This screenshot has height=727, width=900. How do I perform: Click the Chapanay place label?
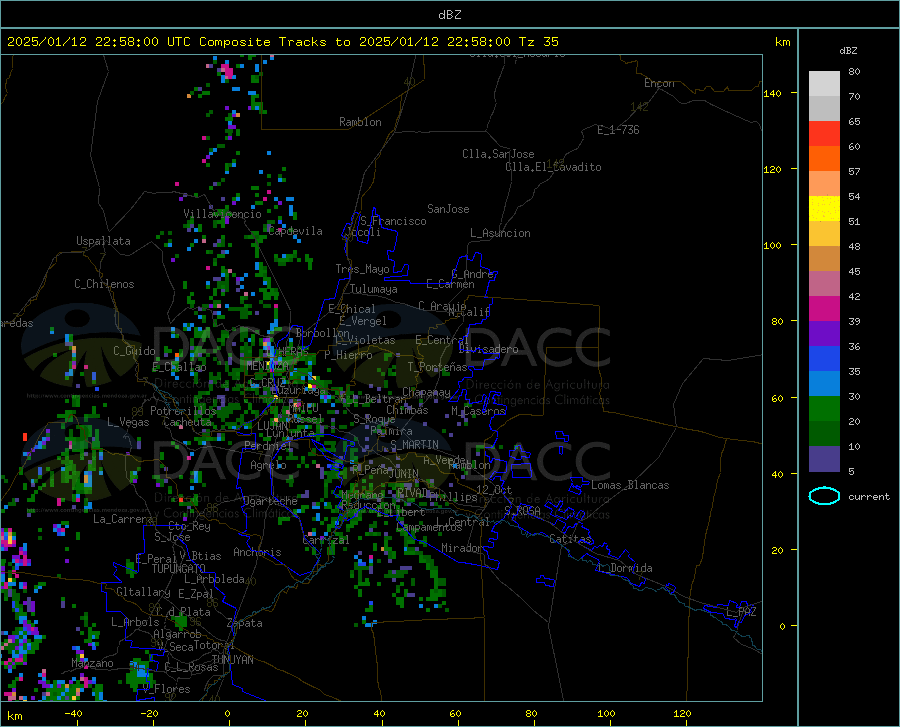(426, 392)
